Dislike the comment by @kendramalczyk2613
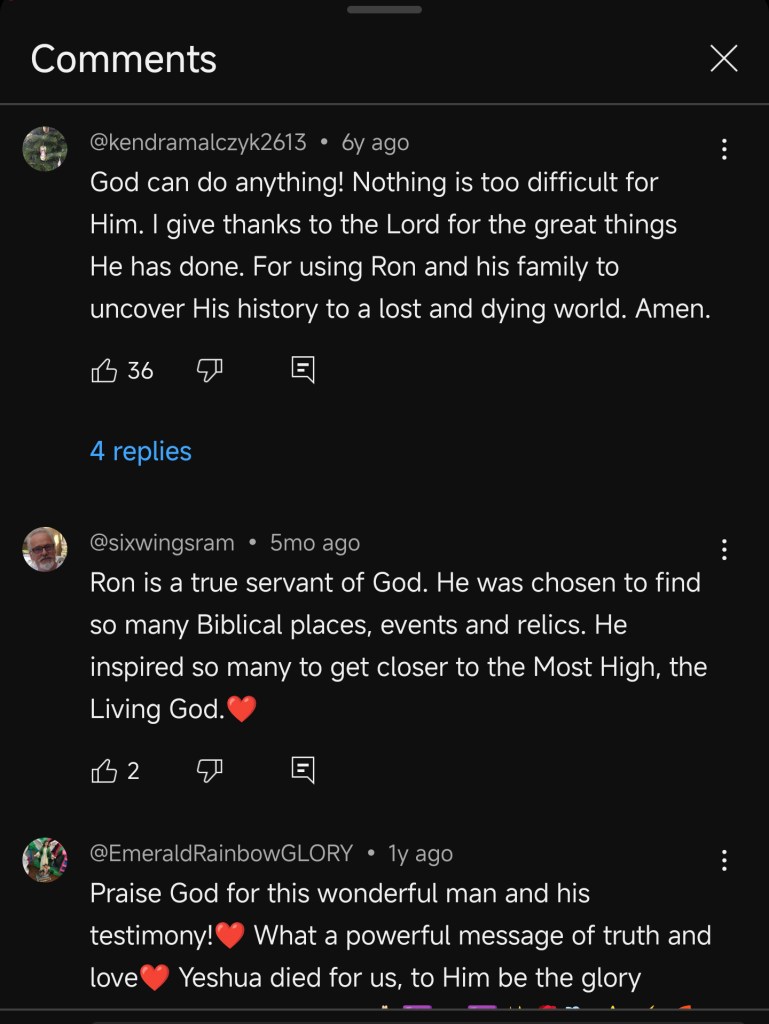 [208, 371]
